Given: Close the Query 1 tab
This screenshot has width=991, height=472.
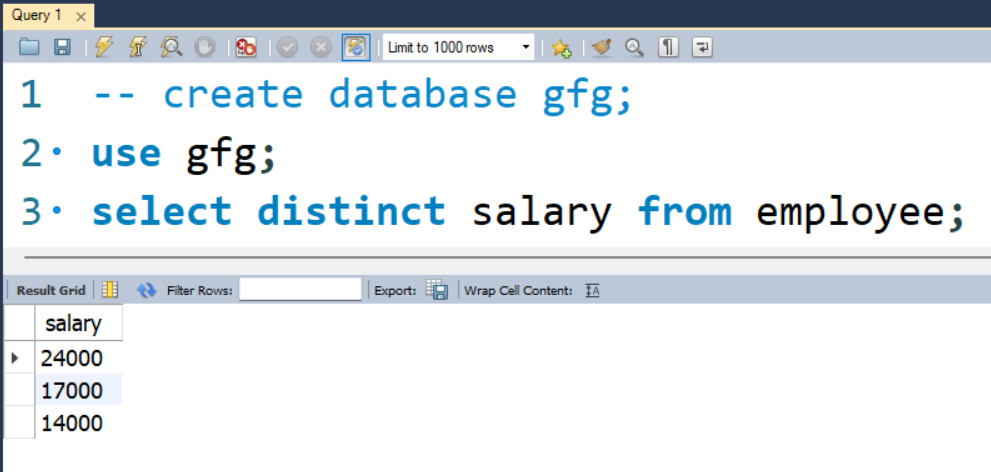Looking at the screenshot, I should [x=81, y=17].
